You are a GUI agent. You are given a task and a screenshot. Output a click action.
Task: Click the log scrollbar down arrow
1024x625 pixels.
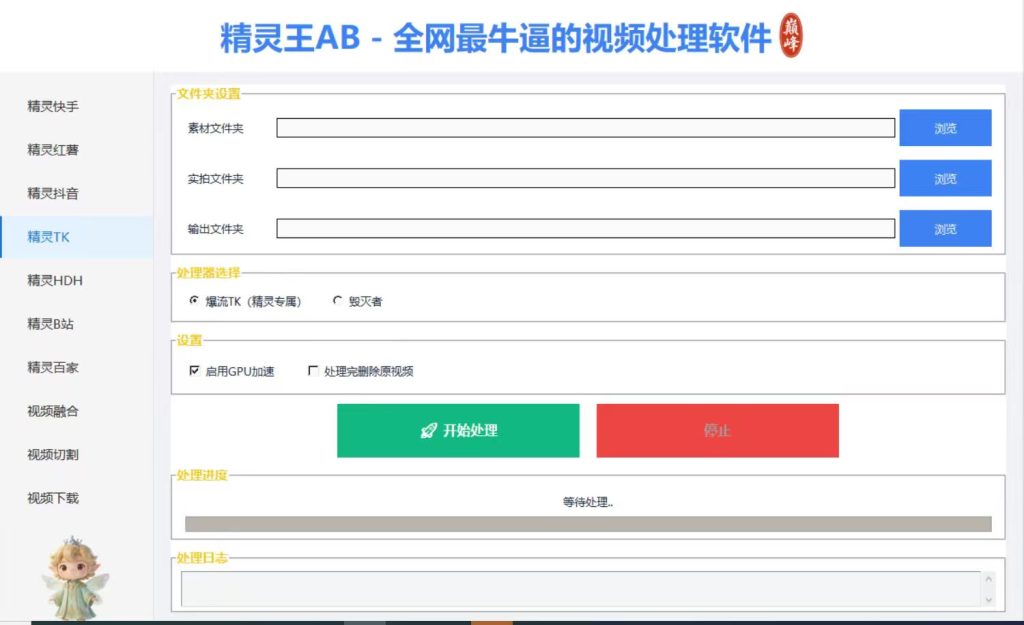(988, 600)
